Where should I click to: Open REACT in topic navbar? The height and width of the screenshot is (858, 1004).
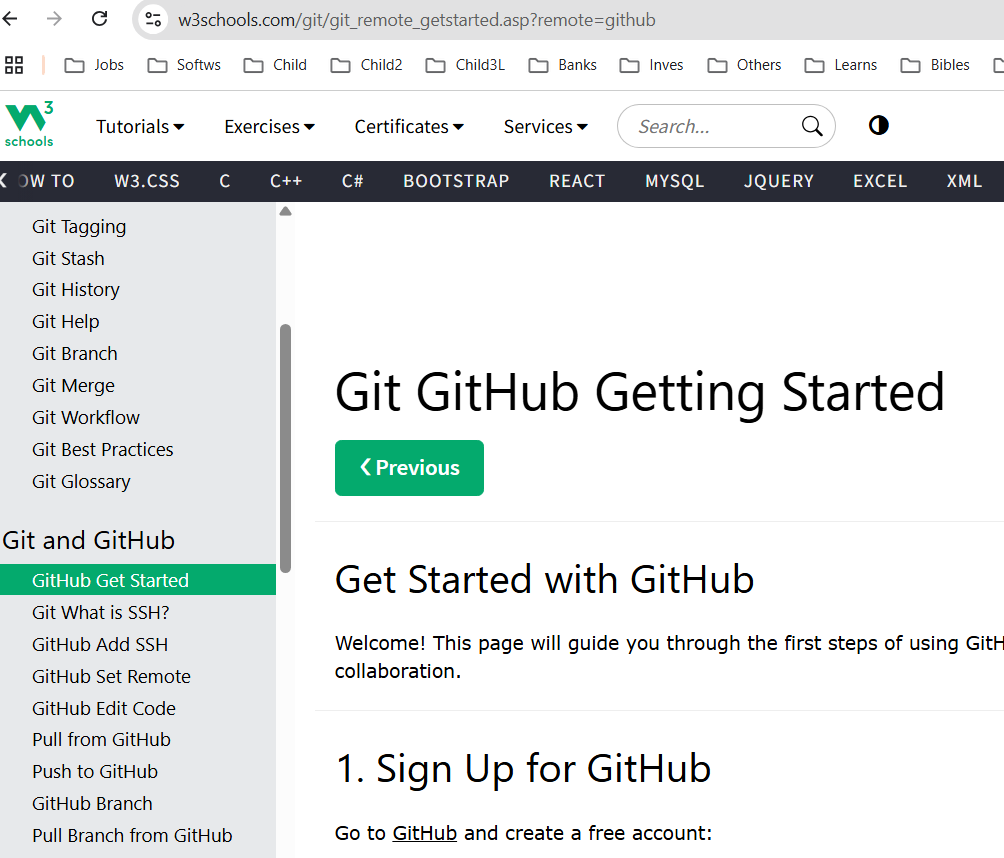[577, 181]
